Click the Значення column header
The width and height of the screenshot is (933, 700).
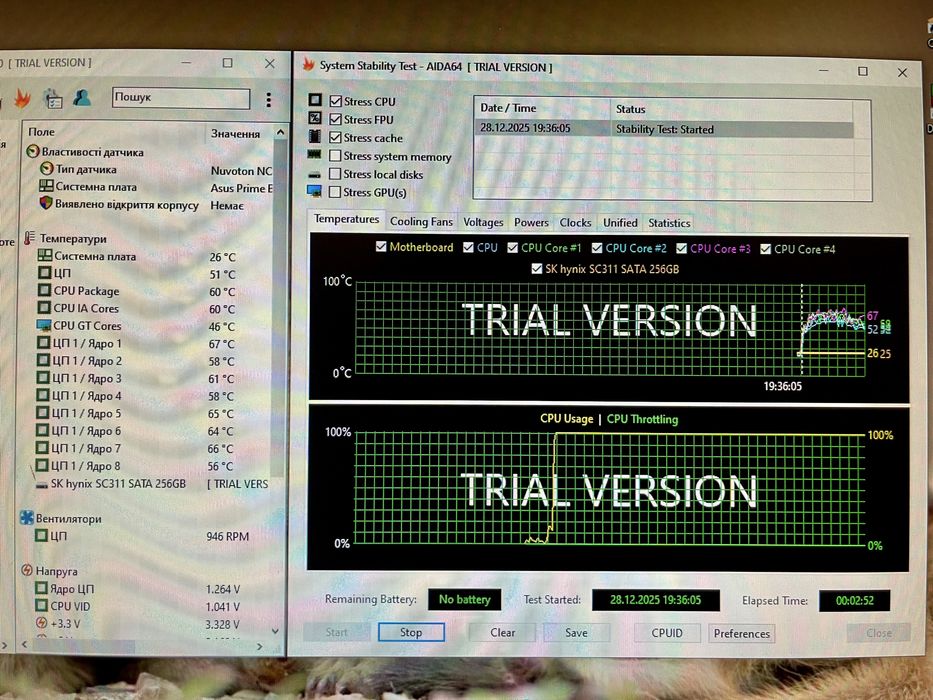coord(240,133)
